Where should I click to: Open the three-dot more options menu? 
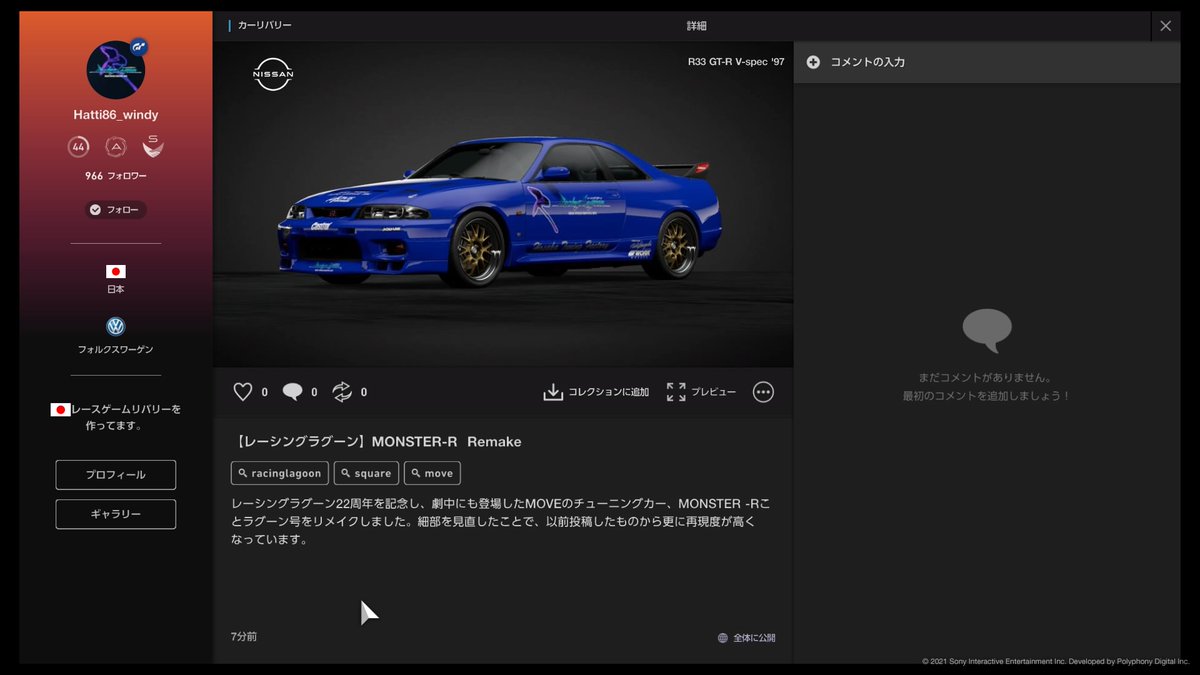click(x=763, y=392)
